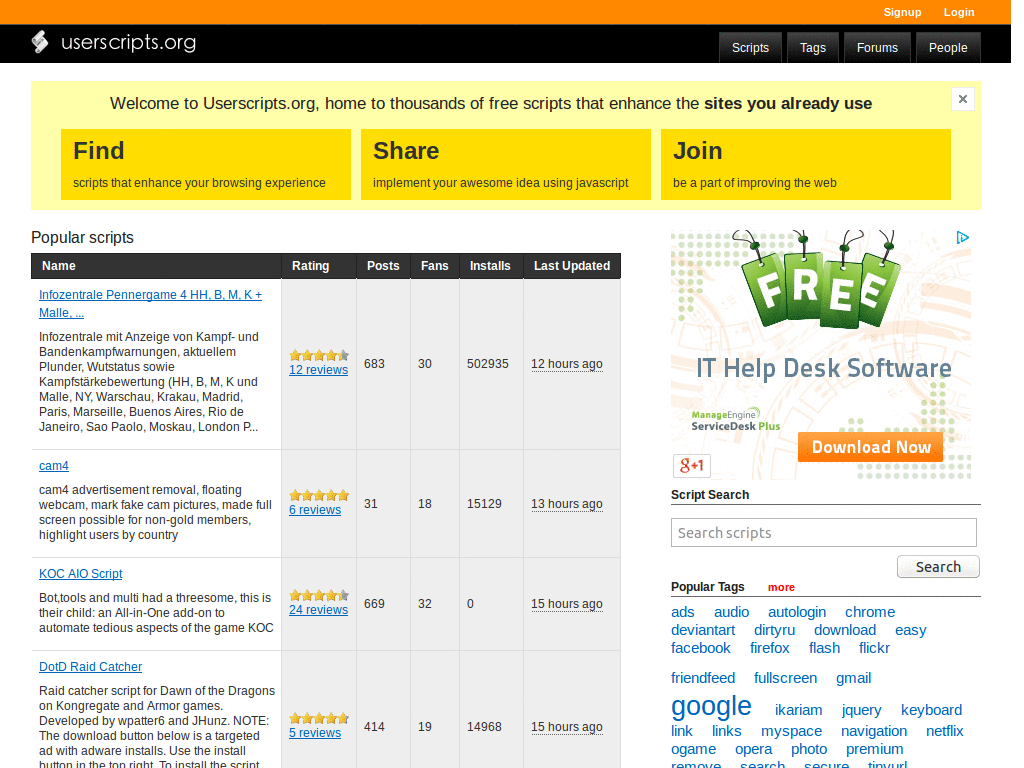The width and height of the screenshot is (1024, 768).
Task: Click the userscripts.org logo icon
Action: 40,43
